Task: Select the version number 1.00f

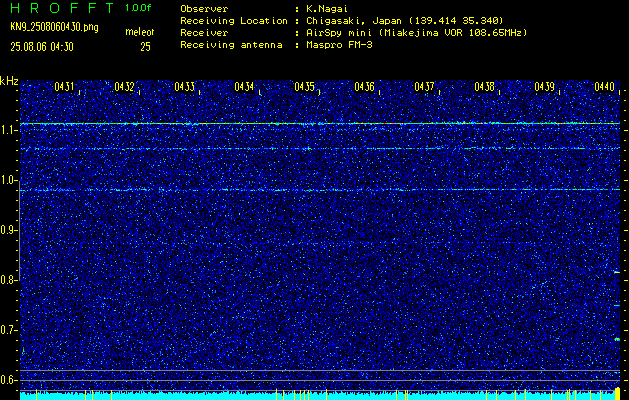Action: (x=138, y=8)
